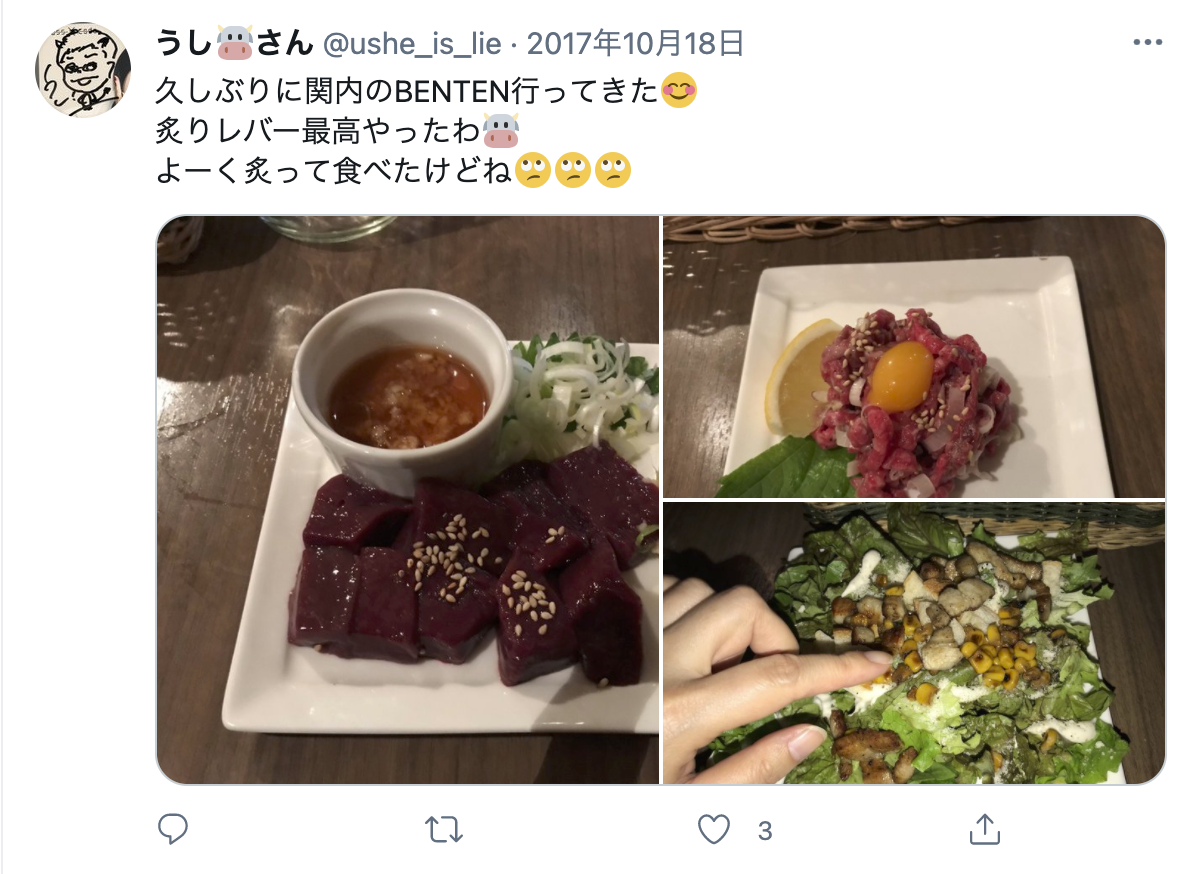Select the text line 炙りレバー最高やったわ

(x=337, y=131)
